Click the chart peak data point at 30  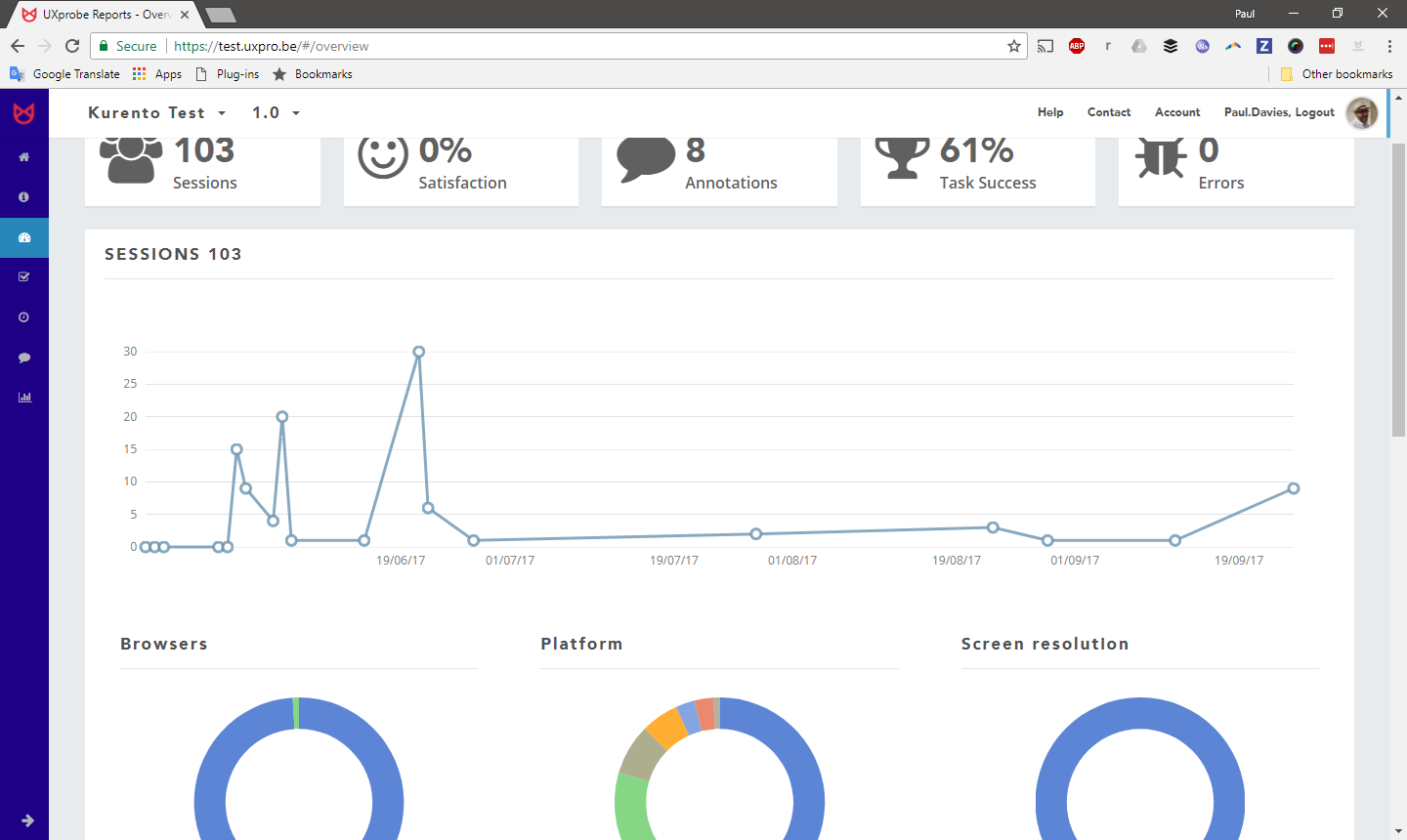(x=419, y=352)
